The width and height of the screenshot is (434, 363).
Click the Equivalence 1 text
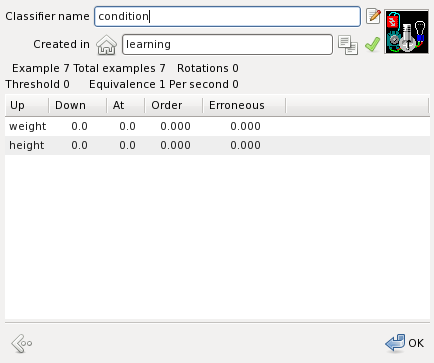[127, 84]
